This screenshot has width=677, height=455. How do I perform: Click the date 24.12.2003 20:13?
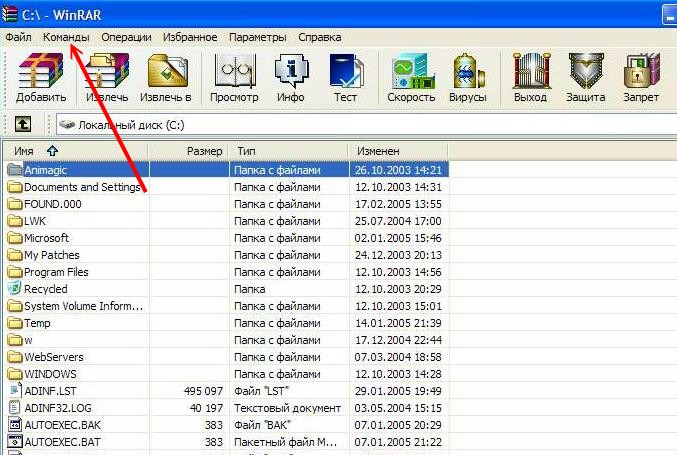click(399, 255)
